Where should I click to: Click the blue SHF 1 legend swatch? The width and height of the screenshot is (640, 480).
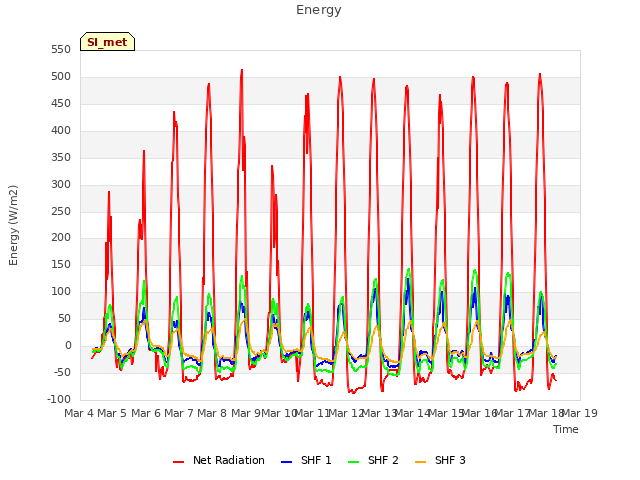(x=287, y=462)
